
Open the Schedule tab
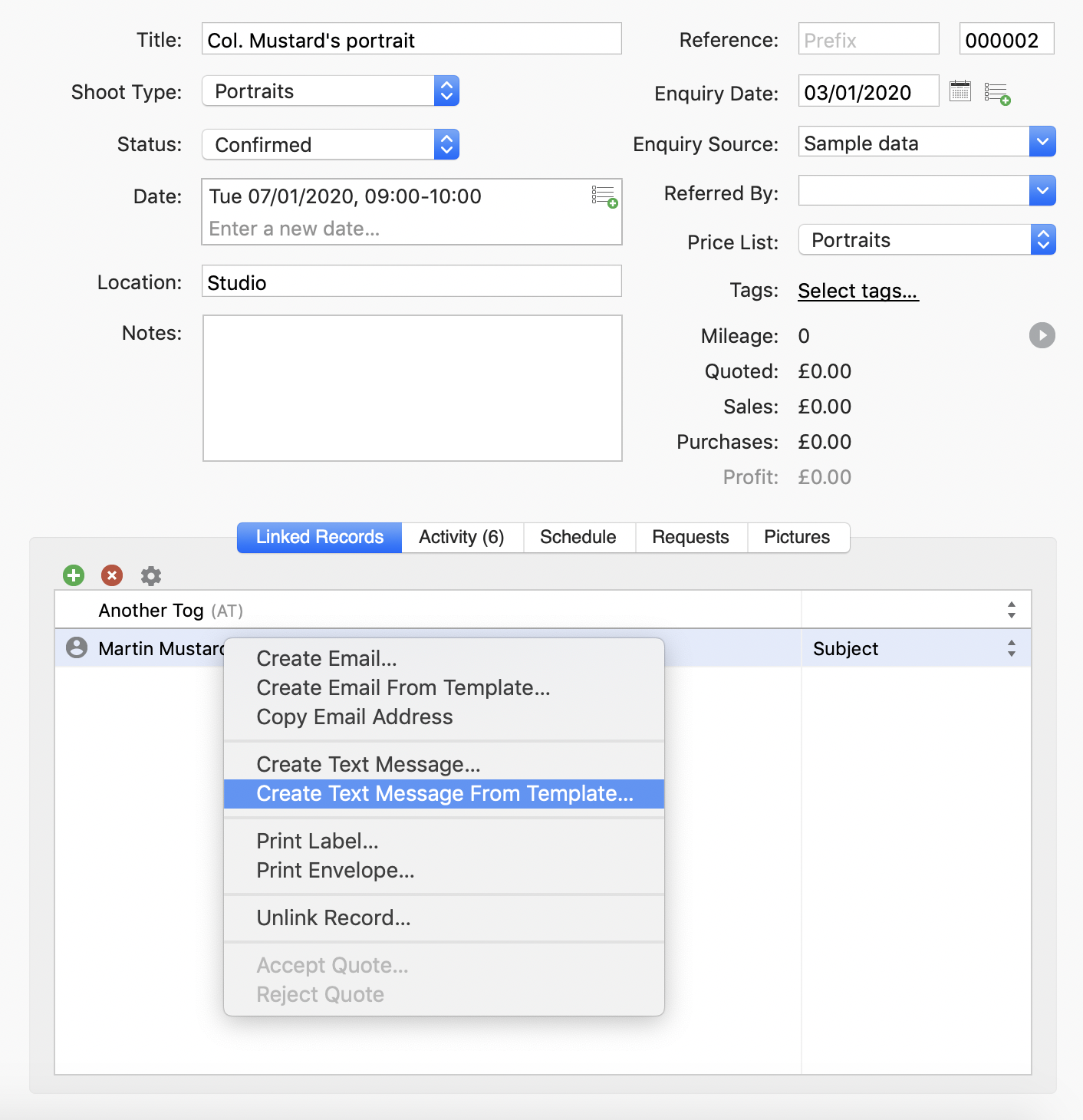click(578, 537)
